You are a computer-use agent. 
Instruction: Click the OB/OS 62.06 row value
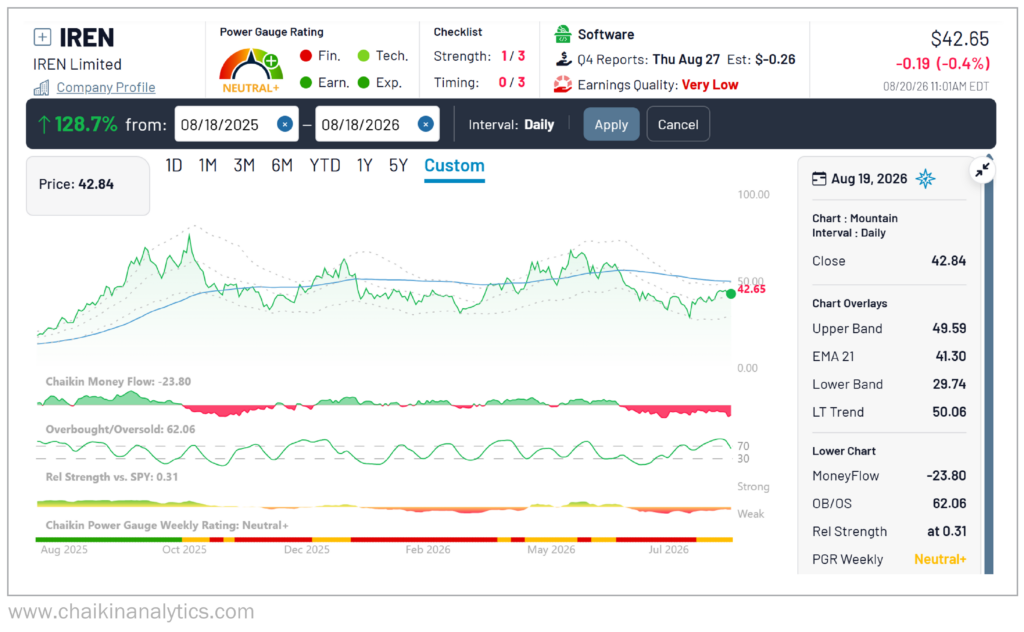coord(949,503)
